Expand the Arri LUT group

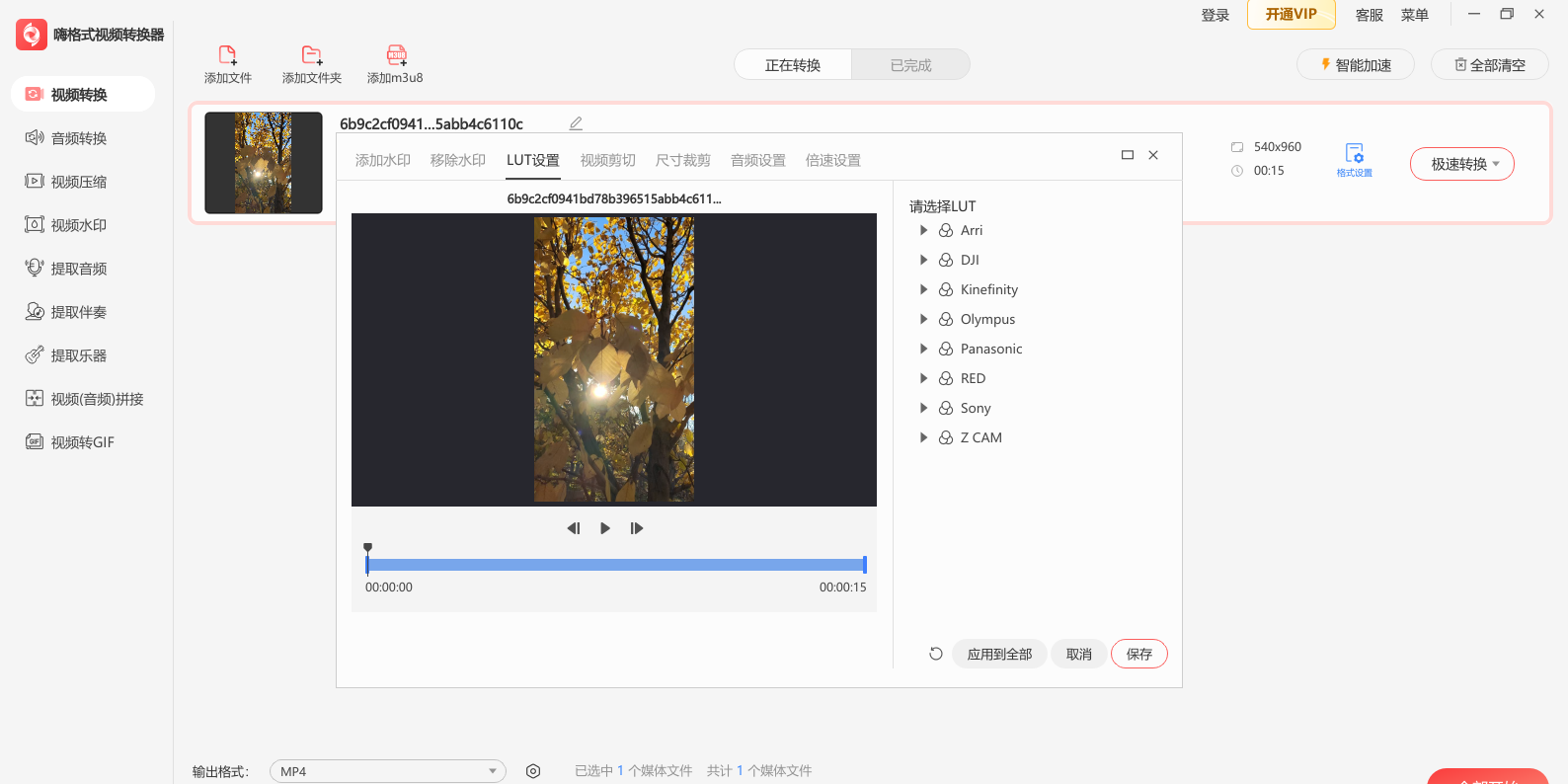click(x=923, y=230)
